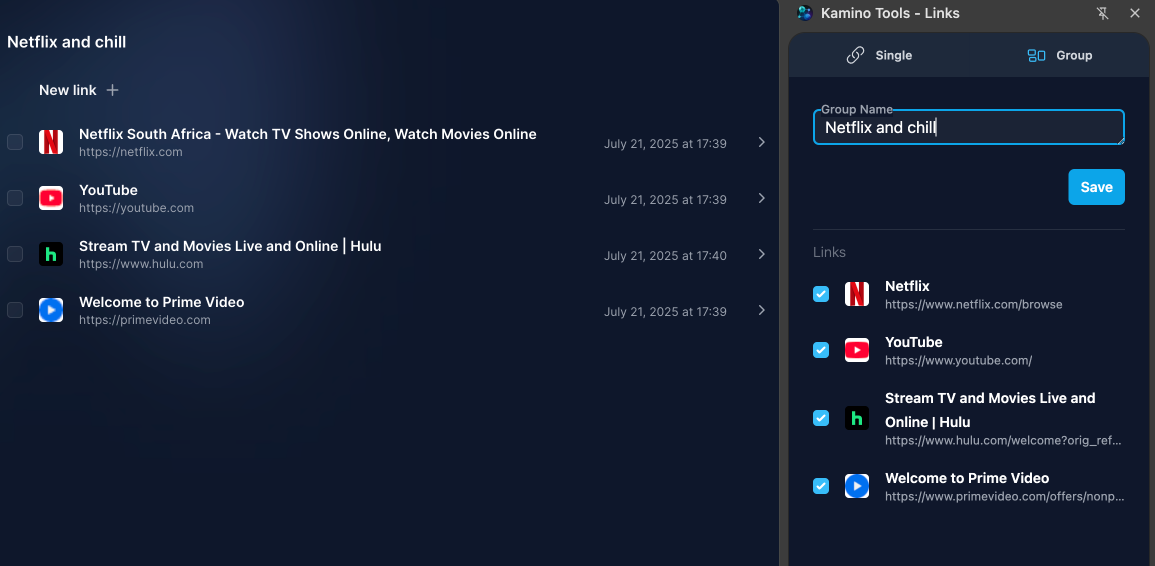The image size is (1155, 566).
Task: Click the Prime Video icon in main list
Action: point(51,310)
